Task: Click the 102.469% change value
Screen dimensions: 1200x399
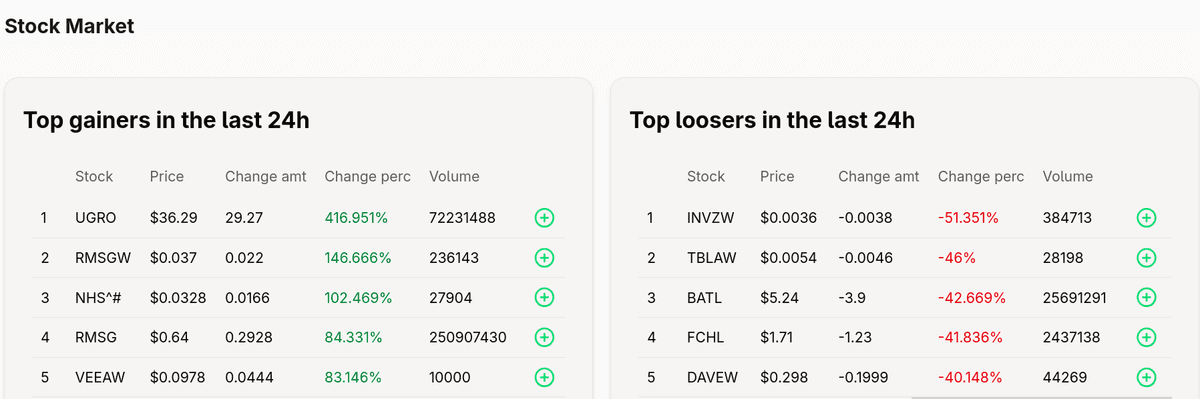Action: 358,297
